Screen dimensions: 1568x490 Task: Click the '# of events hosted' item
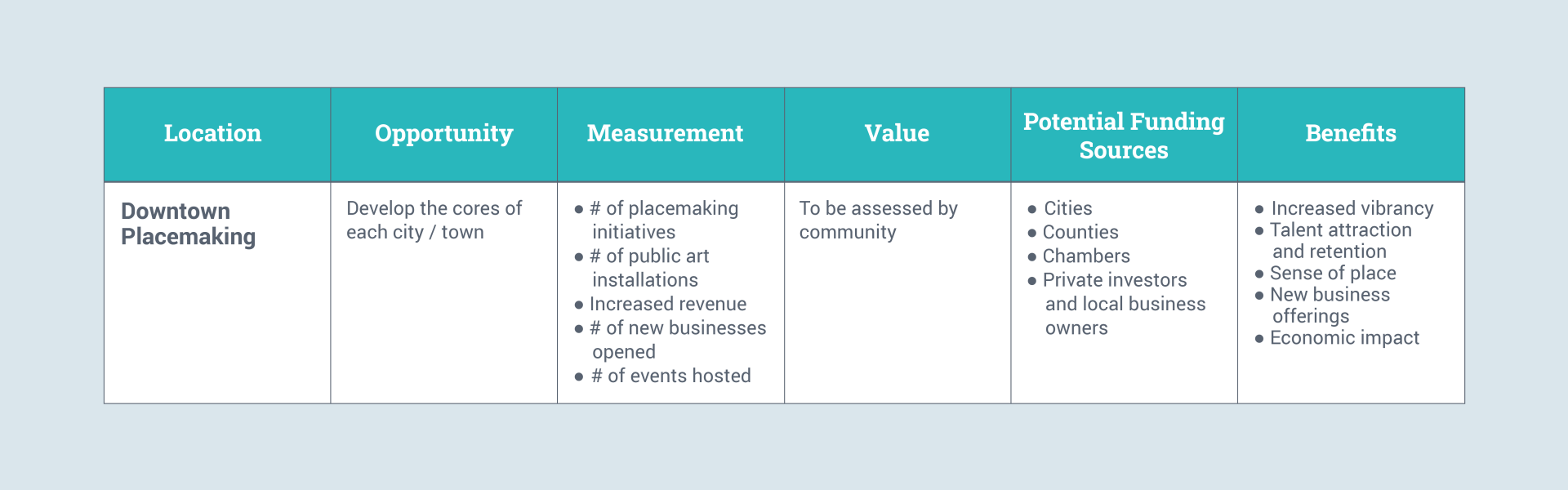(x=670, y=376)
